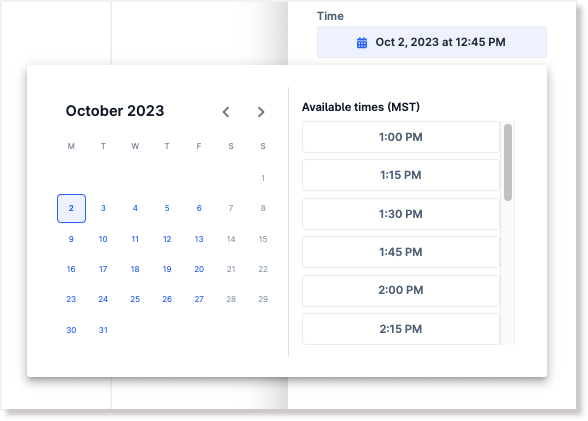This screenshot has height=421, width=588.
Task: Select October 3 on the calendar
Action: [x=103, y=208]
